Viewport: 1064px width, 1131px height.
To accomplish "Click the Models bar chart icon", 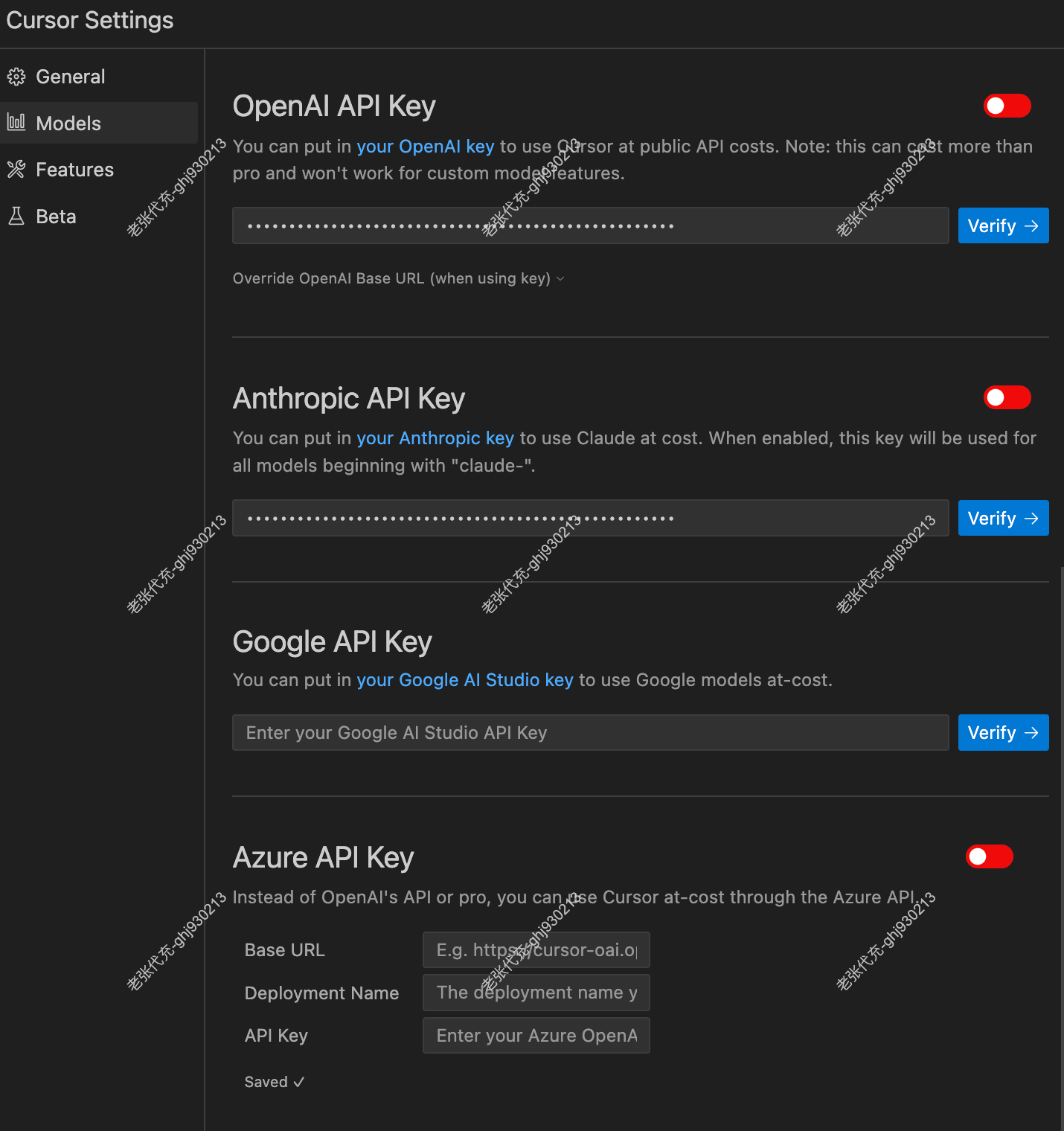I will (x=16, y=123).
